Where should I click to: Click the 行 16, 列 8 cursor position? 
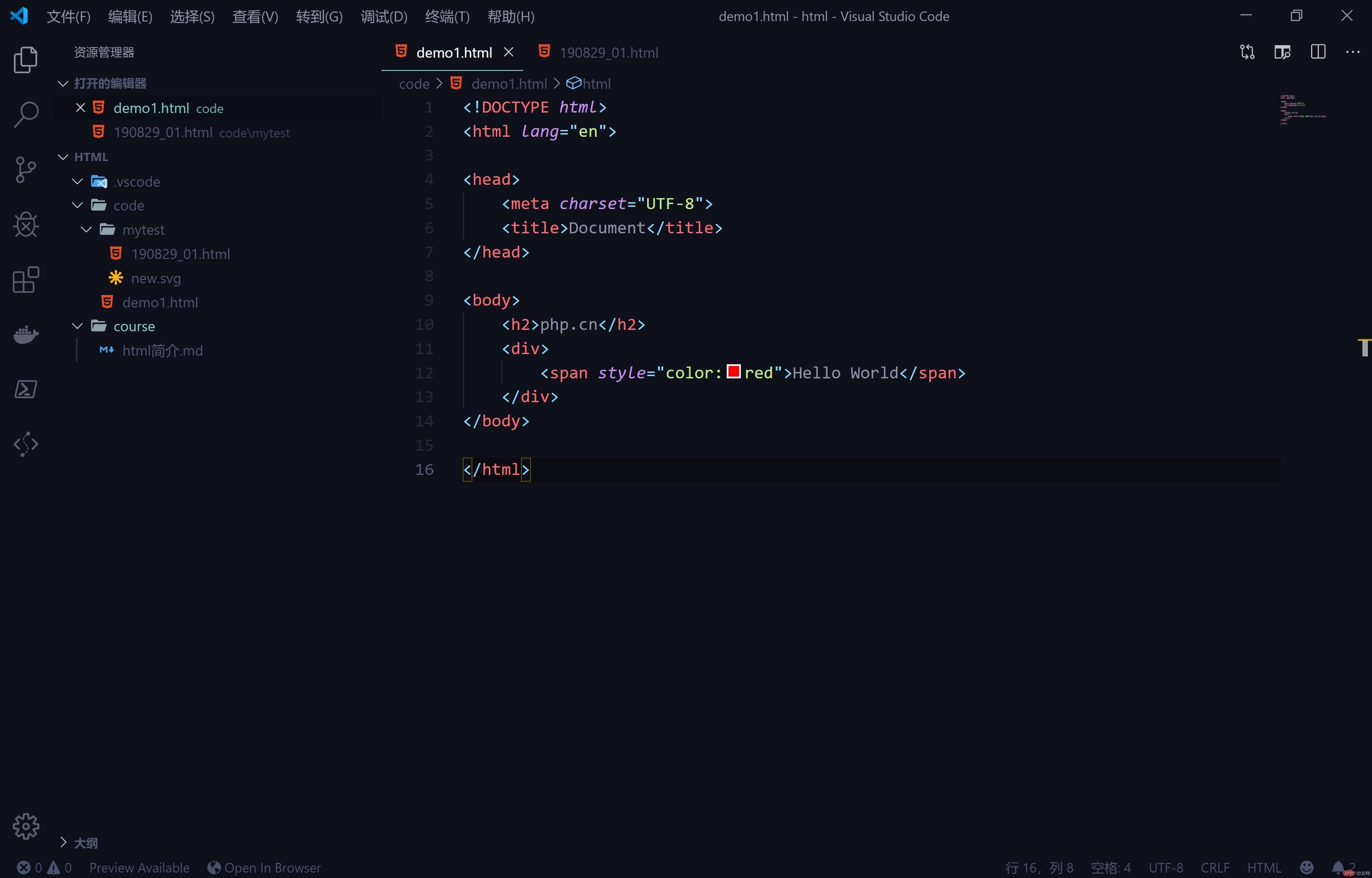point(1039,867)
